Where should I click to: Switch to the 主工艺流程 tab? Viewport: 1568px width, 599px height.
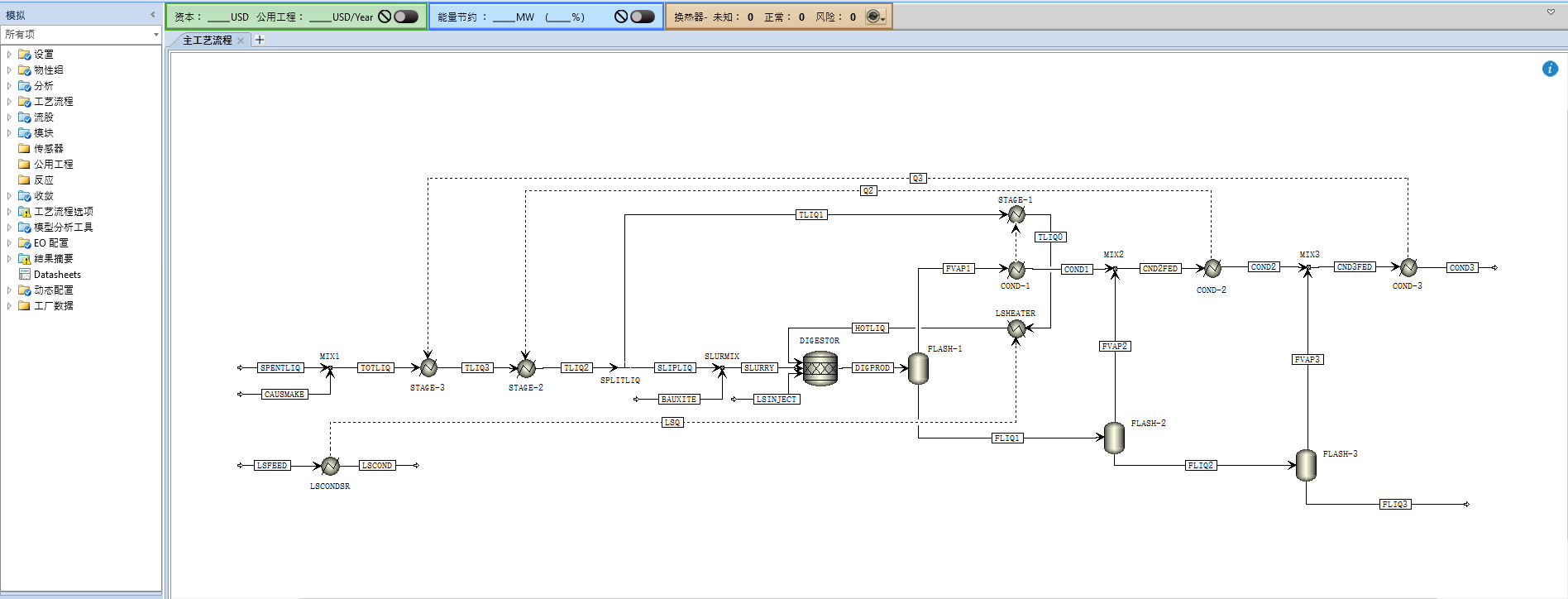(207, 40)
